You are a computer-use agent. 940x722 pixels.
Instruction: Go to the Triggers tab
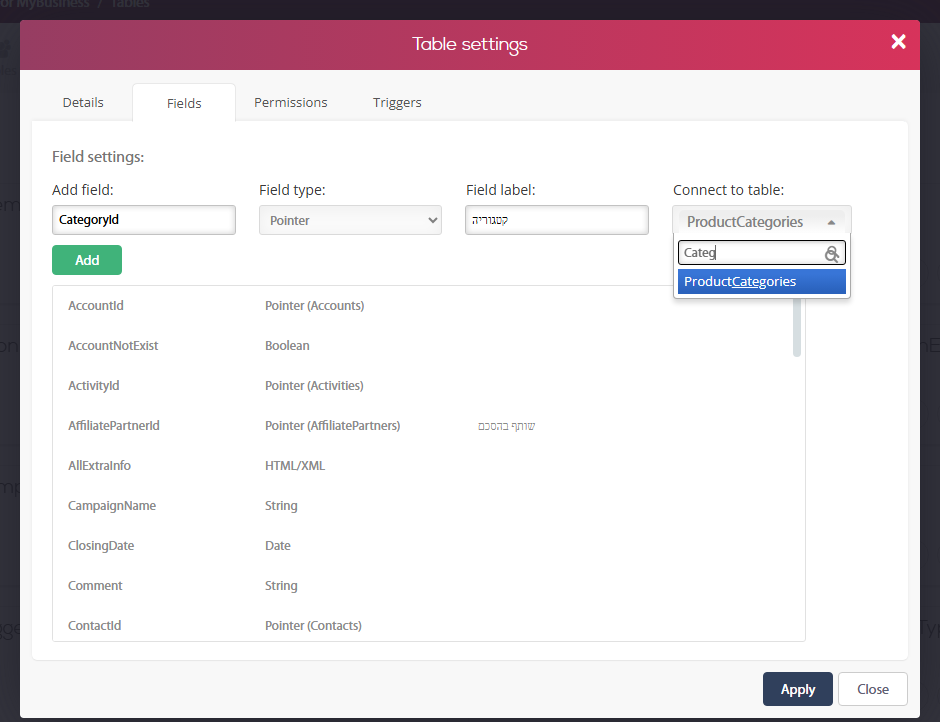pos(397,103)
